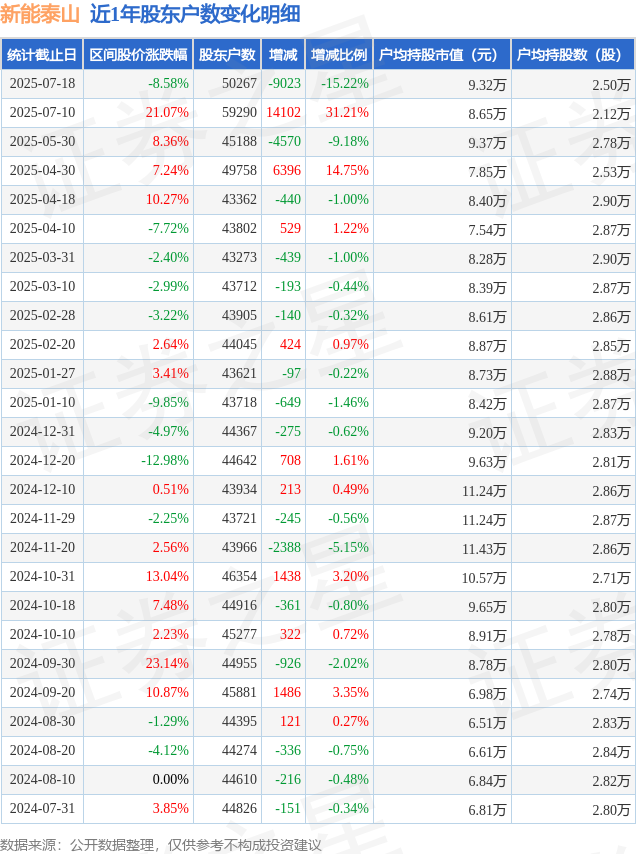Click the 统计截止日 column header
This screenshot has height=854, width=636.
42,54
